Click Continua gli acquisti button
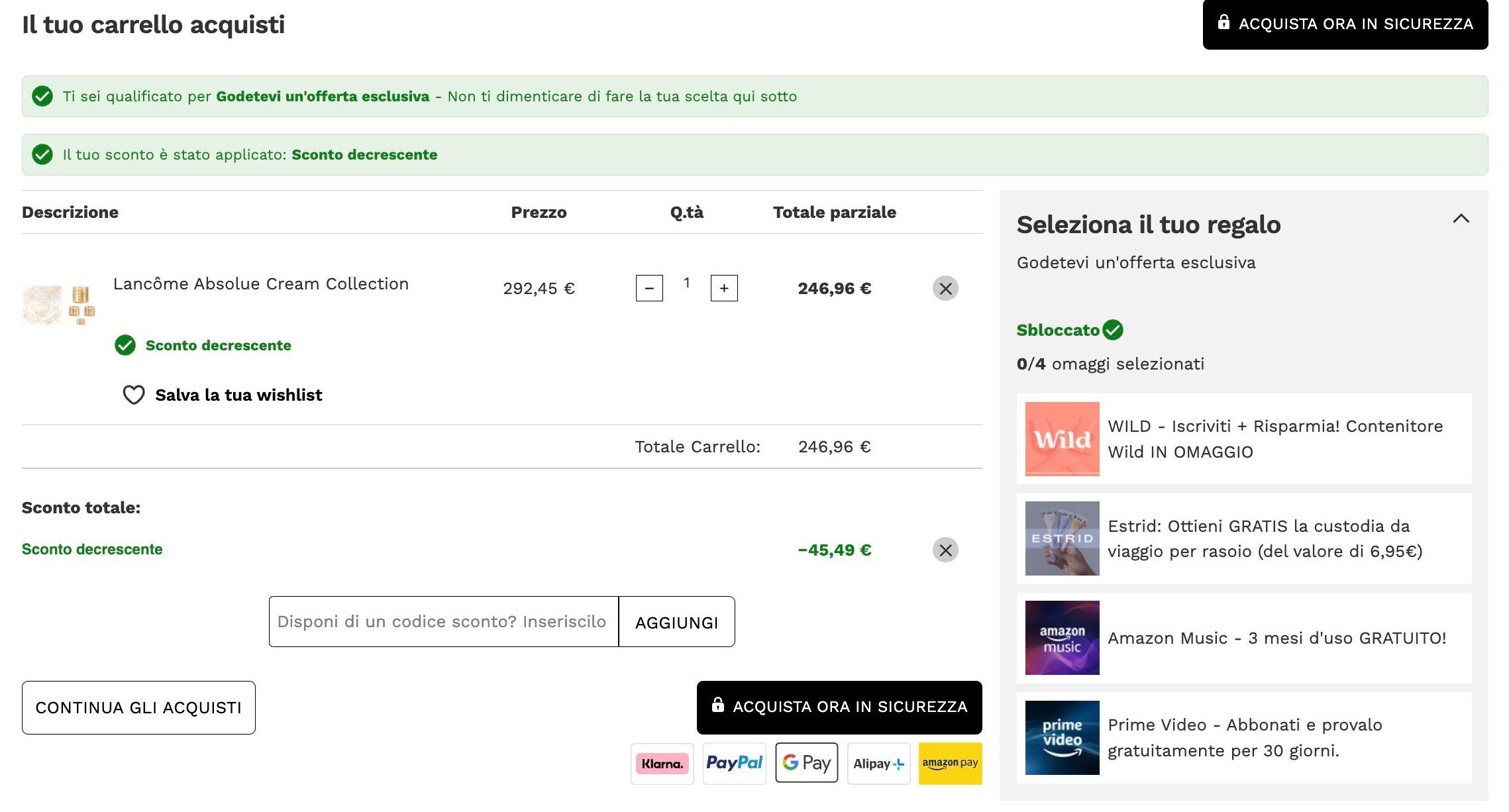 click(138, 707)
